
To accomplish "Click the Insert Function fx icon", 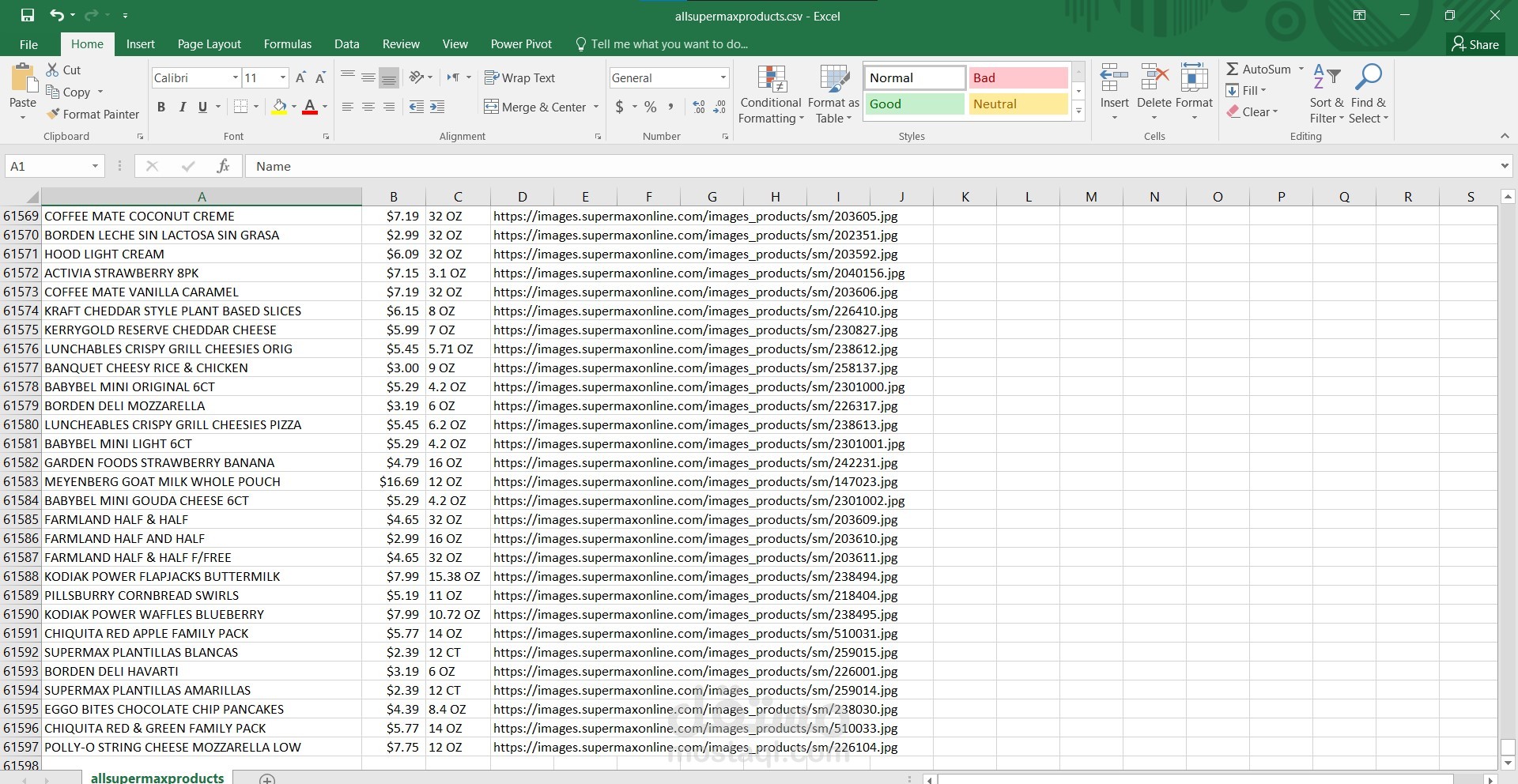I will (x=223, y=166).
